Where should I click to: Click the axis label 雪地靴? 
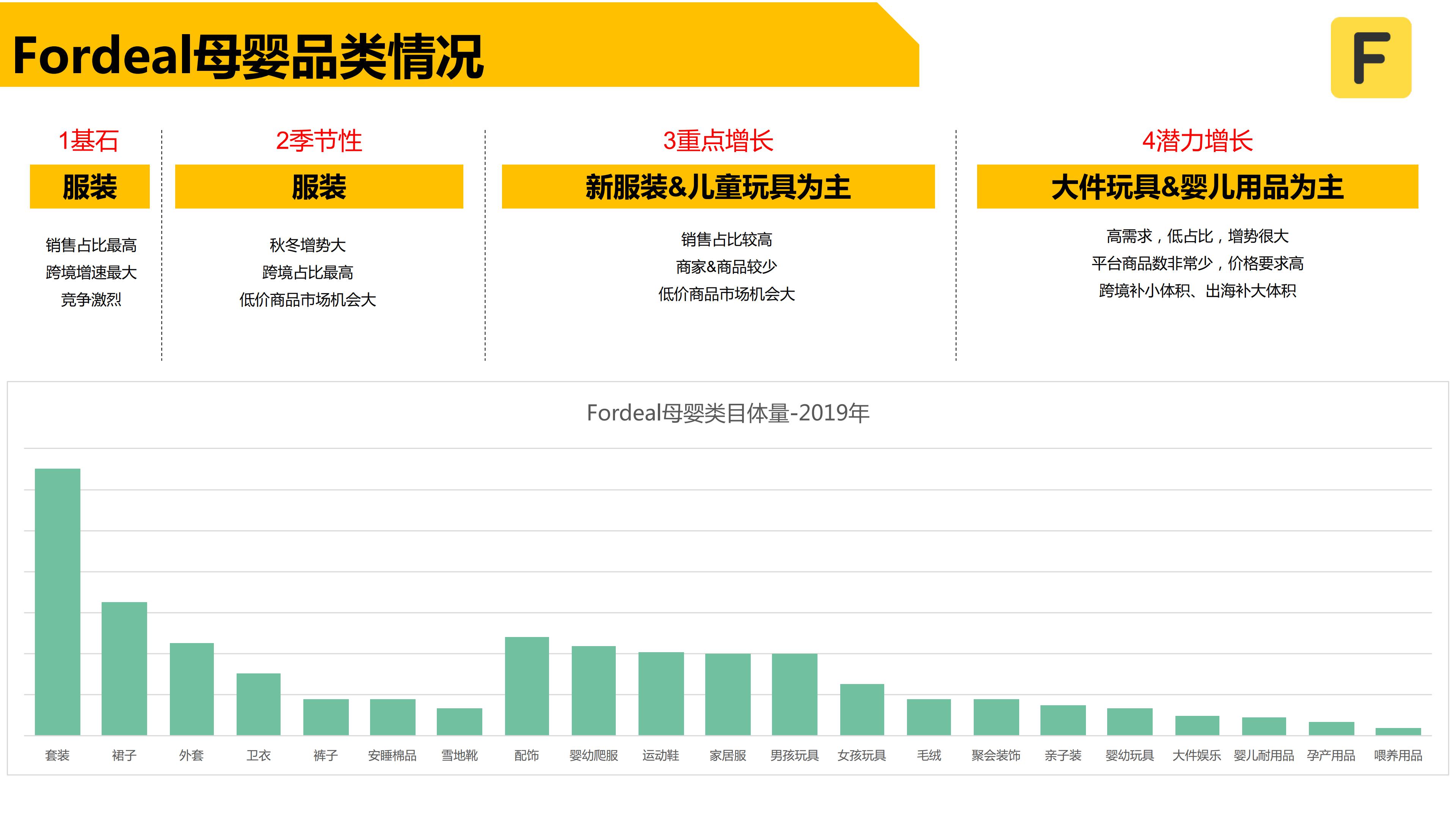(460, 755)
